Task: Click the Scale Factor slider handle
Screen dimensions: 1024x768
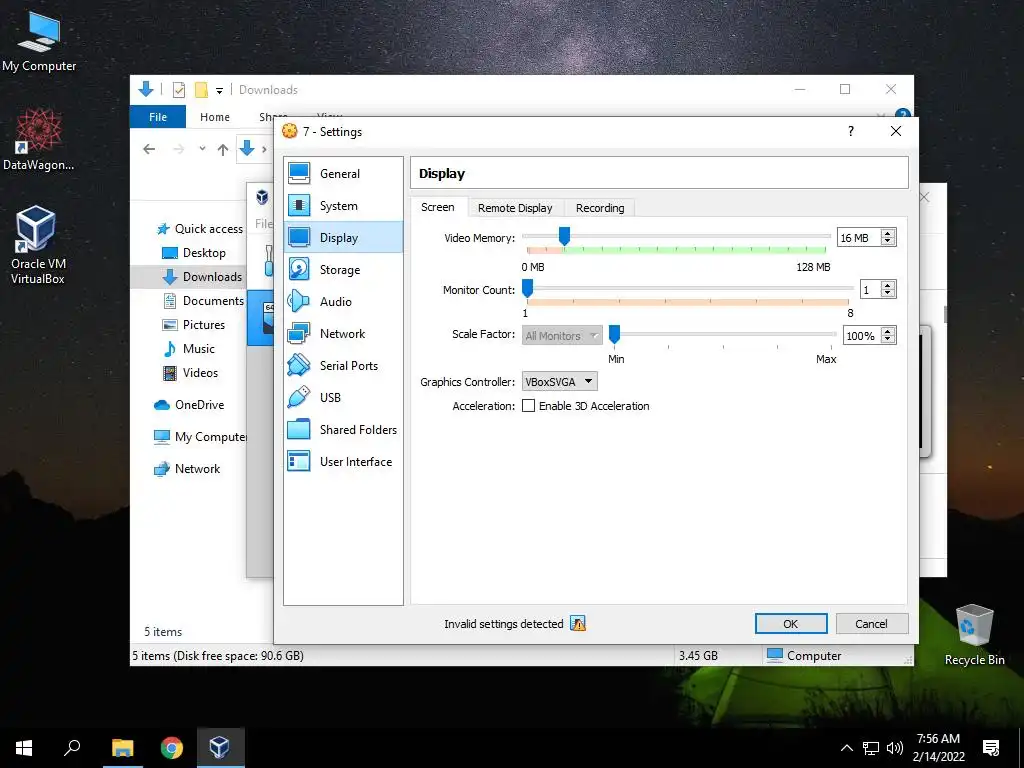Action: pyautogui.click(x=614, y=334)
